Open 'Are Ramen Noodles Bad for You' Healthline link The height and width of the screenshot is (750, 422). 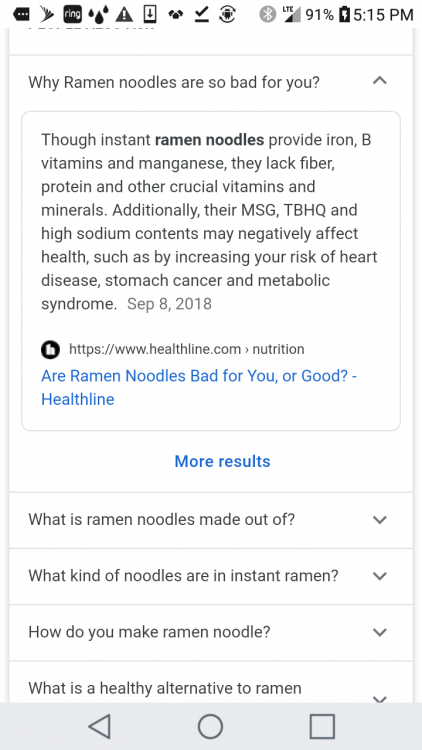pyautogui.click(x=199, y=387)
